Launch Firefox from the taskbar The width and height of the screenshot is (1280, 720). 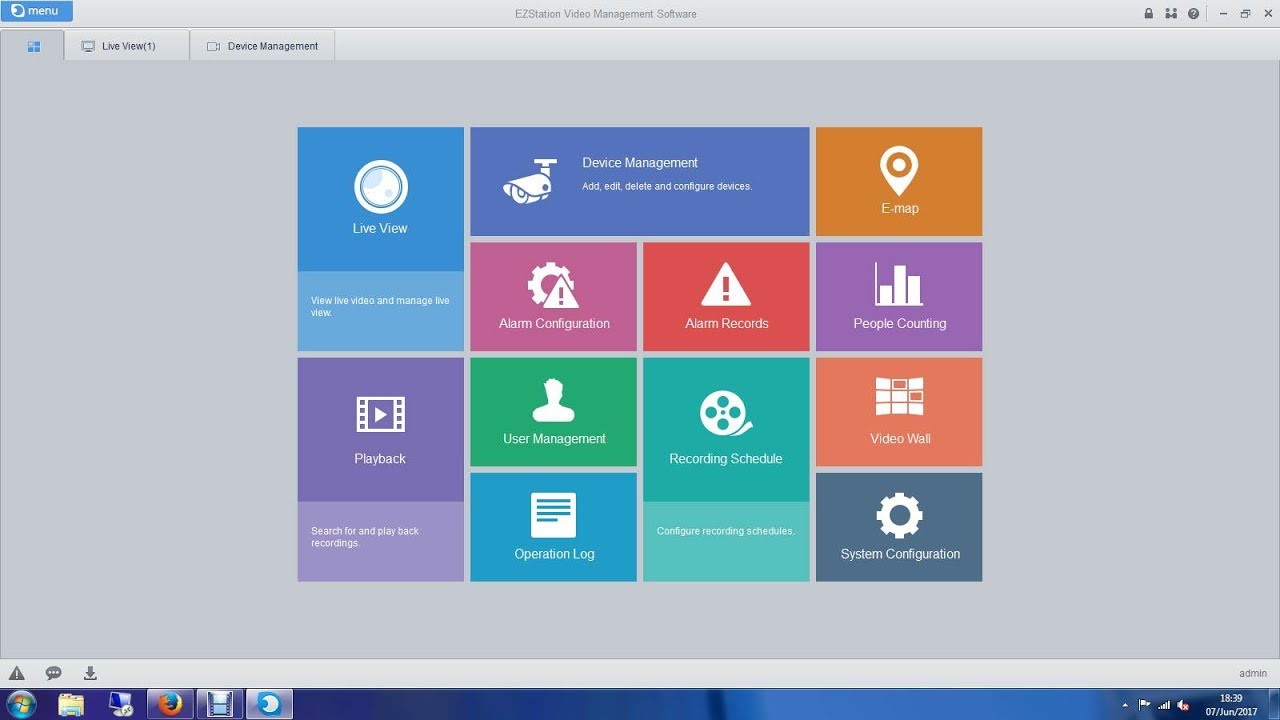[x=170, y=704]
